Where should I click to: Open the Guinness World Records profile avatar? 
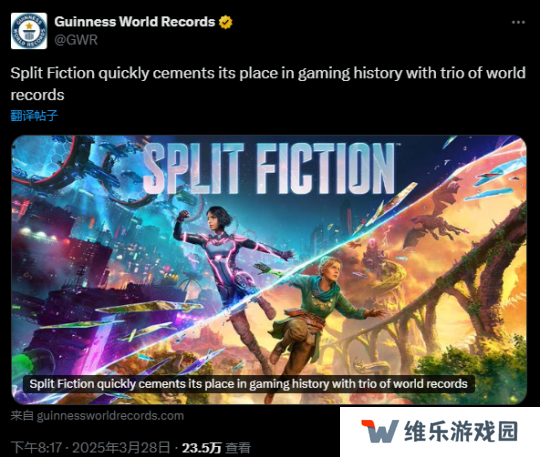pos(29,31)
